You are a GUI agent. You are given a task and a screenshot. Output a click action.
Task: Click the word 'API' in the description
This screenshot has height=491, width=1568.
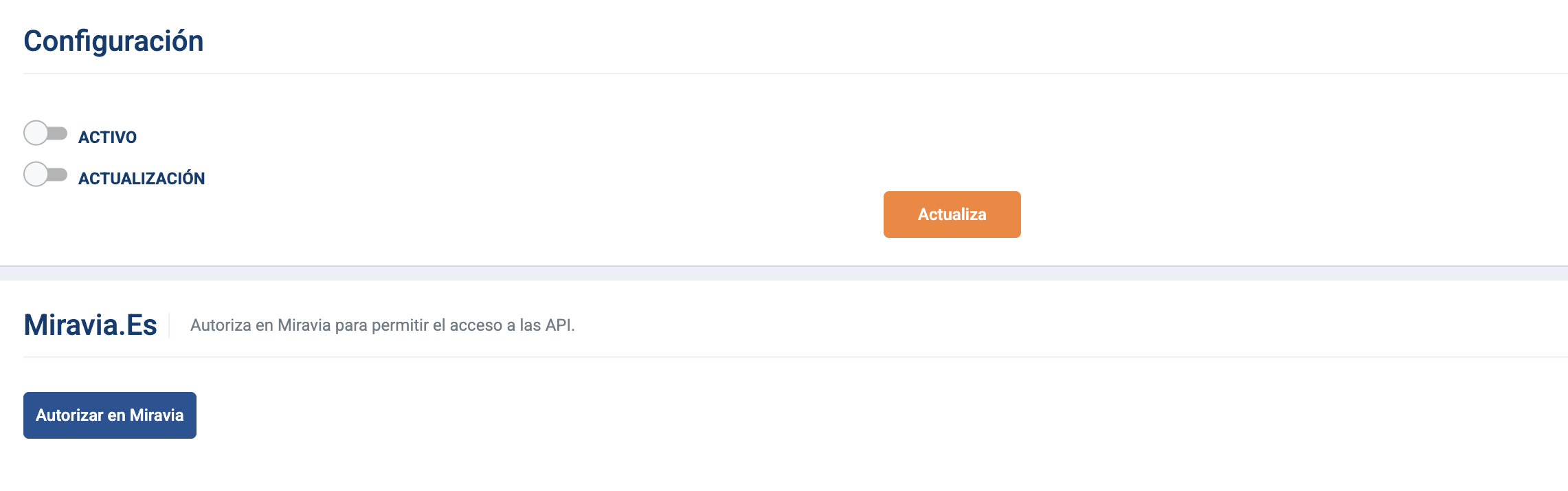pyautogui.click(x=559, y=325)
